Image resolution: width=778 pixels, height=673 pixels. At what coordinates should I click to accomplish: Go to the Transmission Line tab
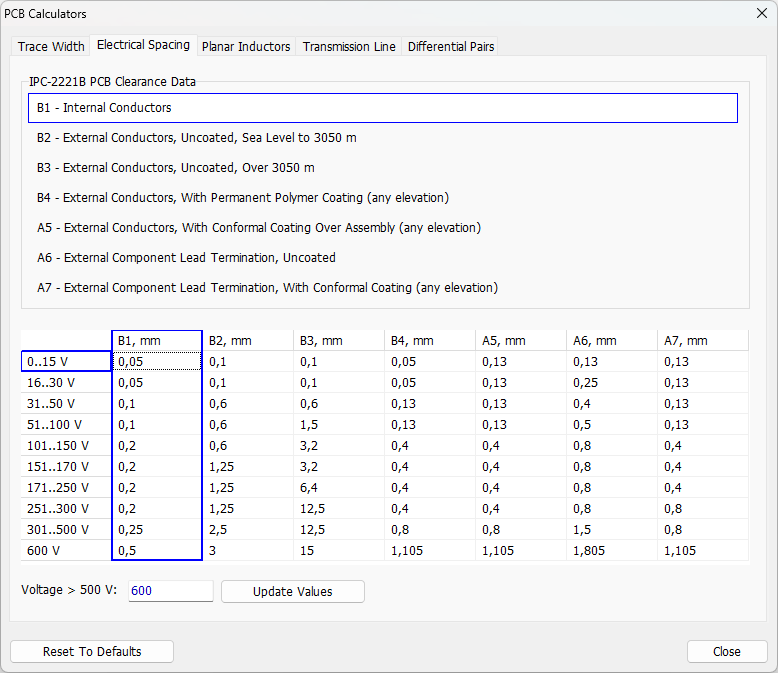[349, 47]
